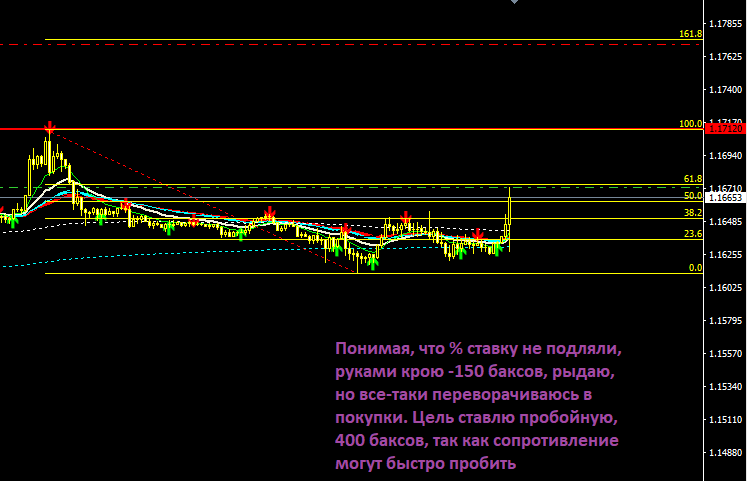Click the 1.17855 price scale value

click(726, 24)
